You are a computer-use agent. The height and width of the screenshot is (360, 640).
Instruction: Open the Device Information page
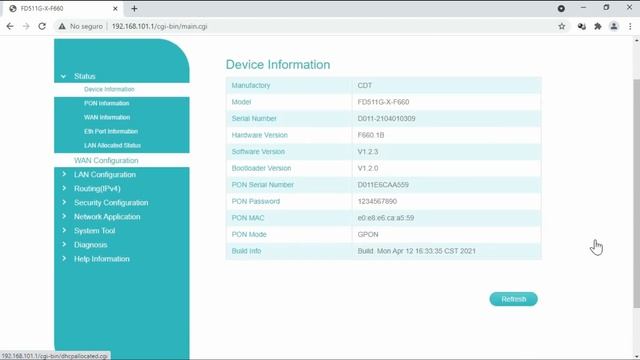click(x=109, y=89)
